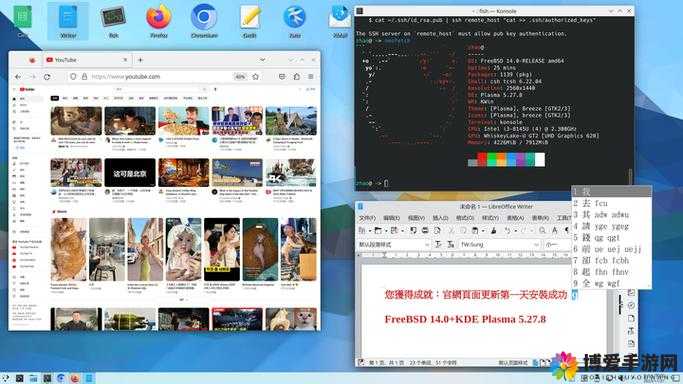The height and width of the screenshot is (384, 683).
Task: Create a new document in Writer toolbar
Action: click(362, 230)
